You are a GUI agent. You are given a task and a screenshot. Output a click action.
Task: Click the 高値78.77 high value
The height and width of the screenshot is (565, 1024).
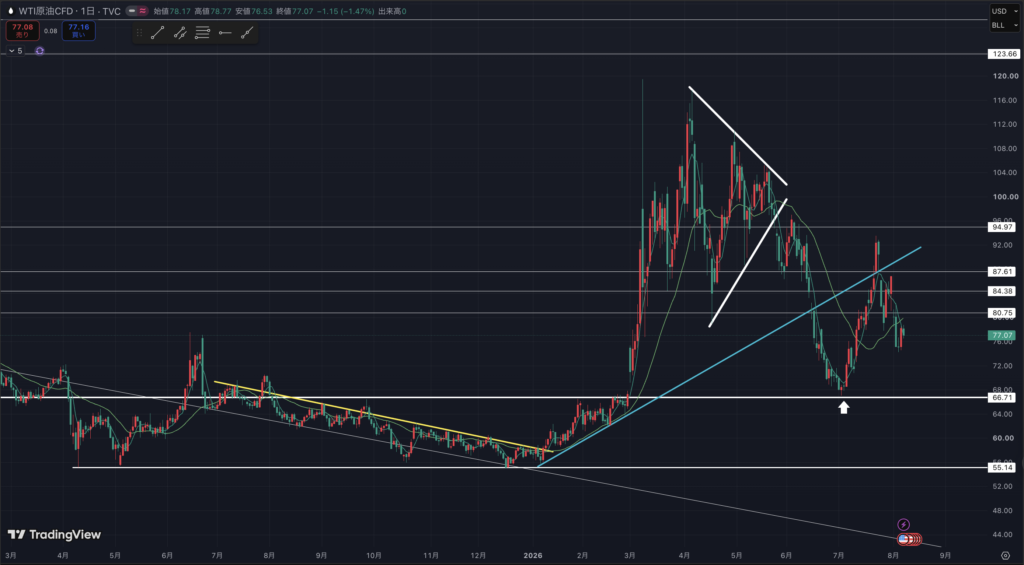[213, 11]
